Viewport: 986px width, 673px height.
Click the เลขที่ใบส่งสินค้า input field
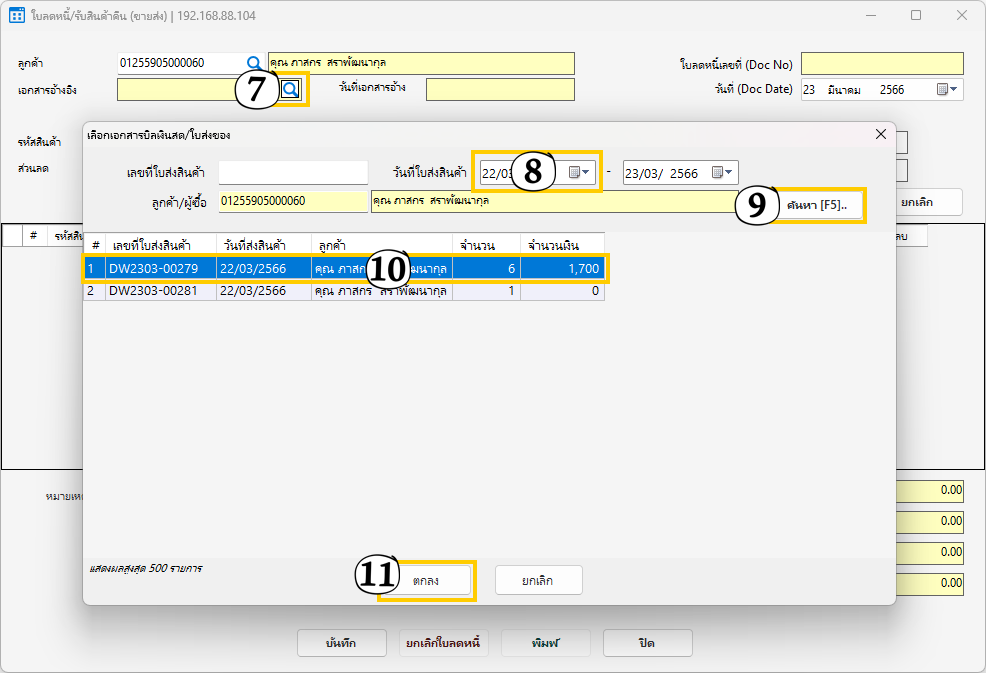(293, 173)
